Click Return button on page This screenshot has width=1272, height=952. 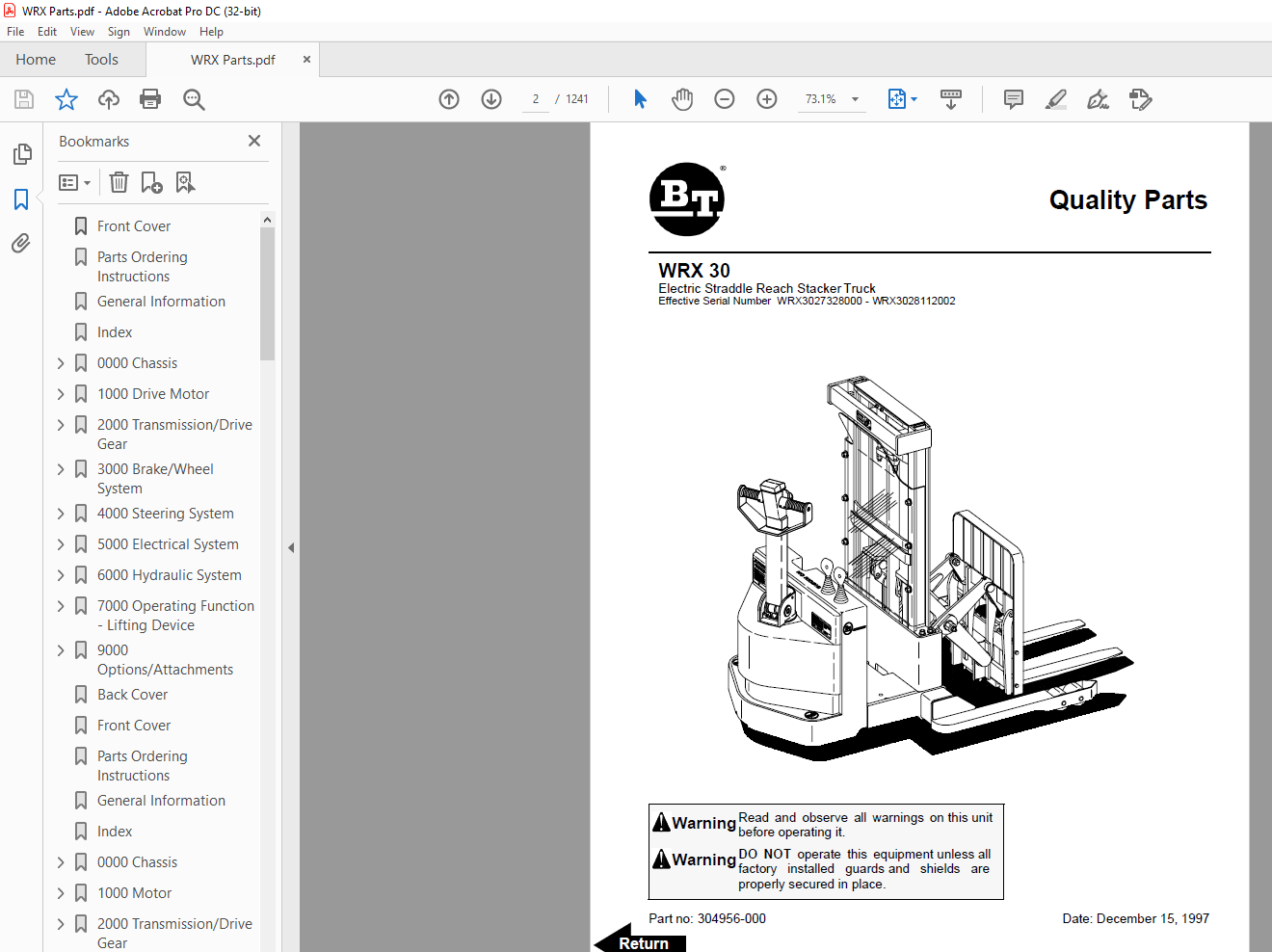(x=640, y=940)
